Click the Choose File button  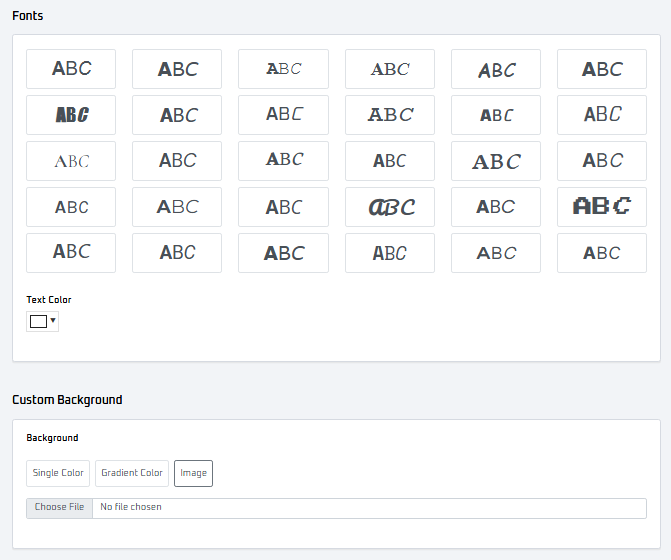59,508
